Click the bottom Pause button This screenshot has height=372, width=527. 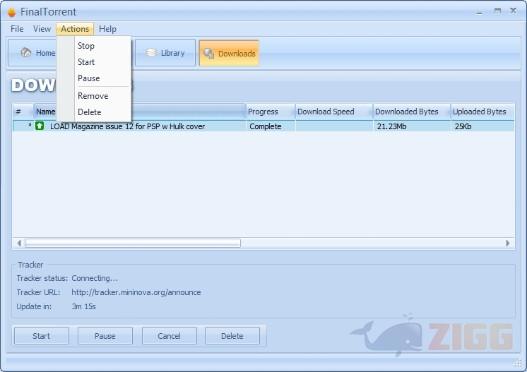pos(105,336)
